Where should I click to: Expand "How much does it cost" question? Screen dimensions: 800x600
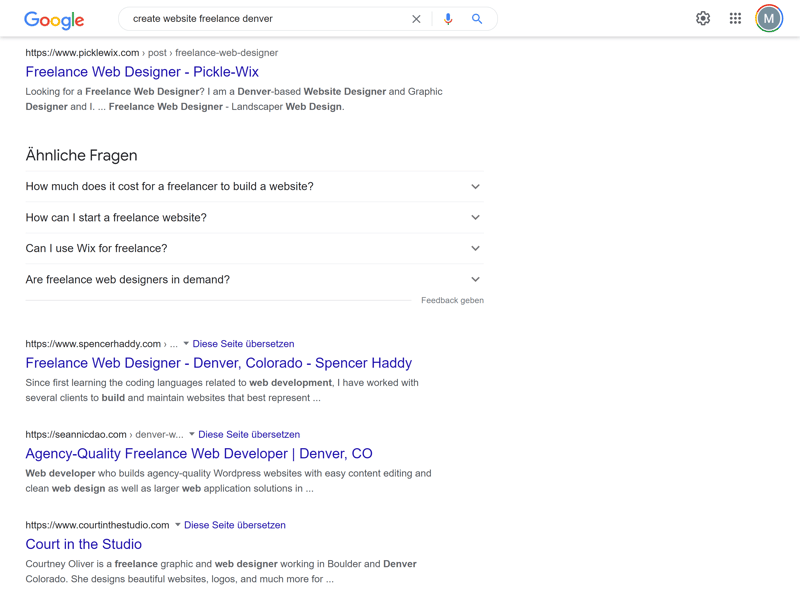point(255,186)
